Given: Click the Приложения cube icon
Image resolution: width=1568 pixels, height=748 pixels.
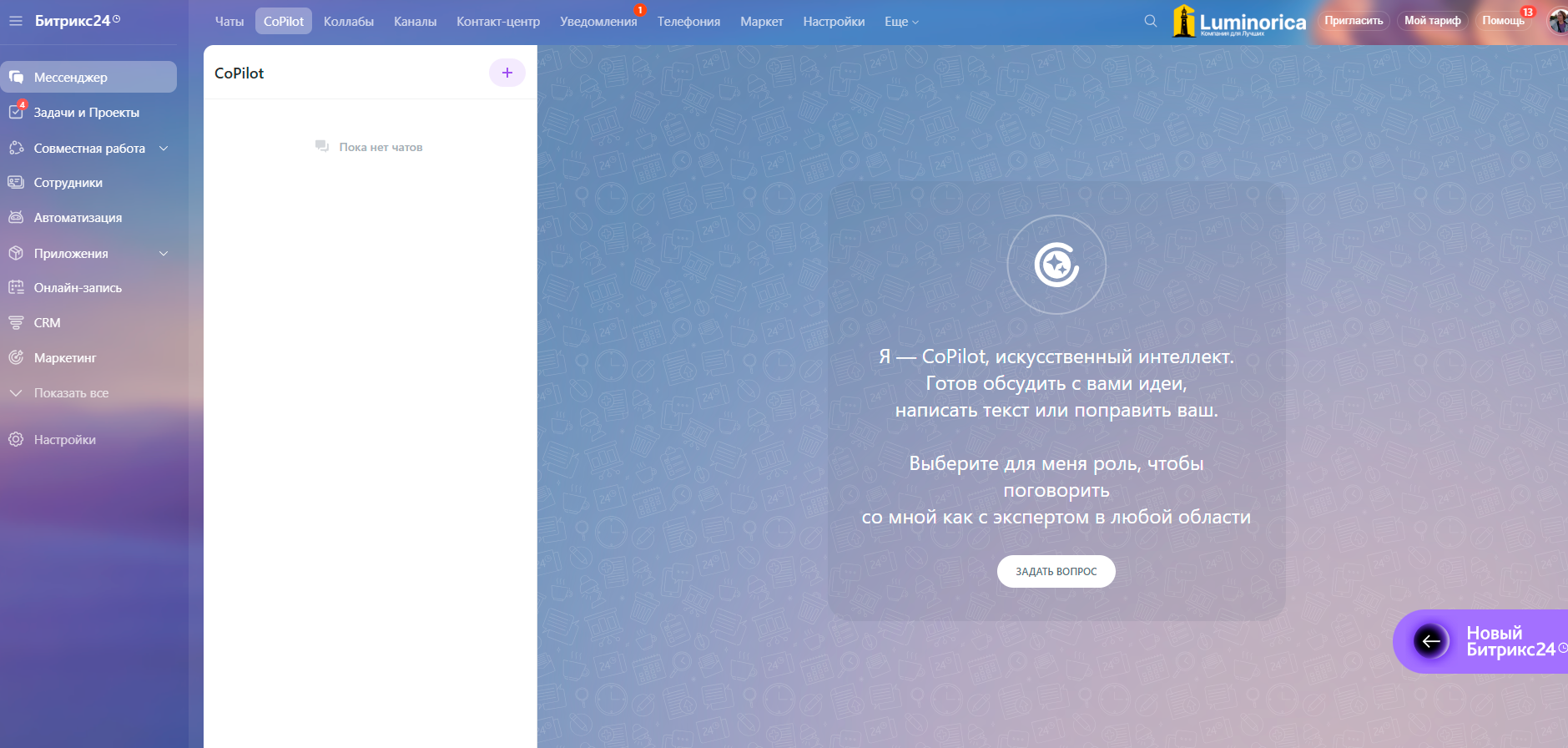Looking at the screenshot, I should [x=16, y=253].
